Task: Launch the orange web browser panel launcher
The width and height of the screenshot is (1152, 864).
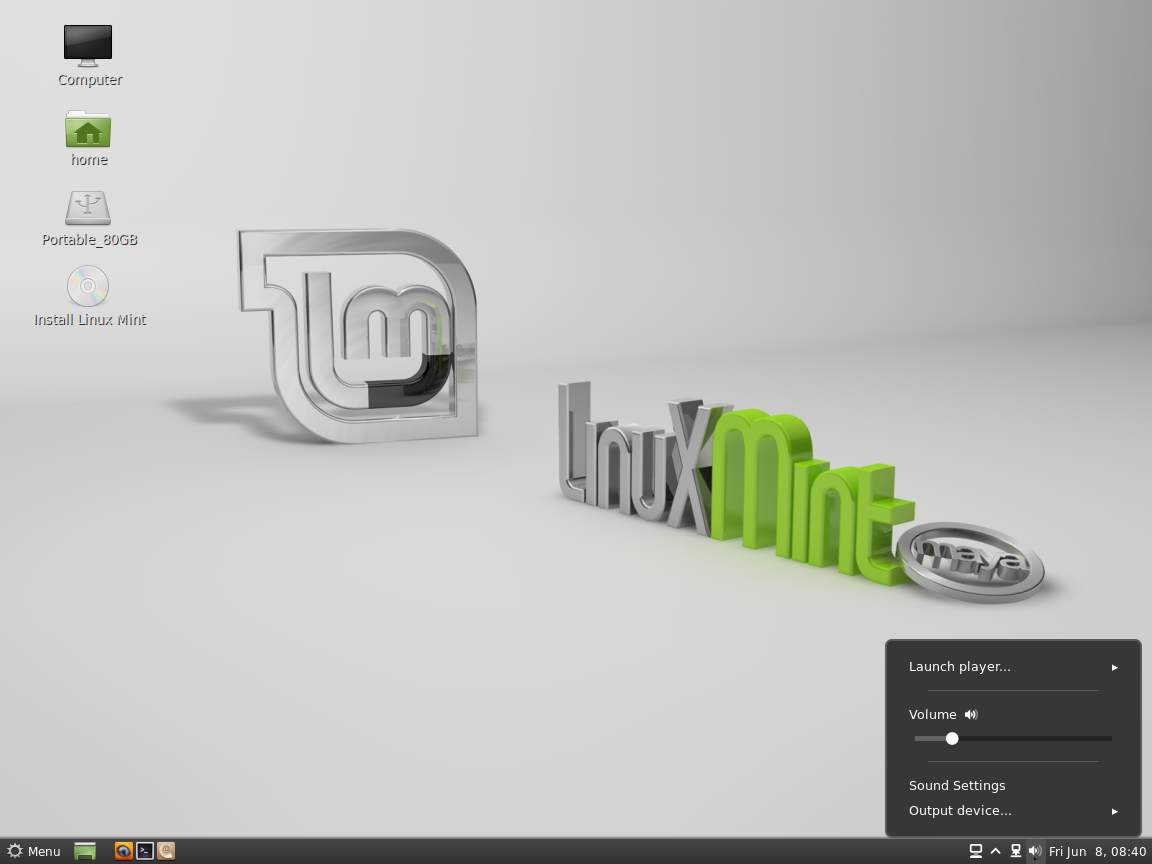Action: coord(123,851)
